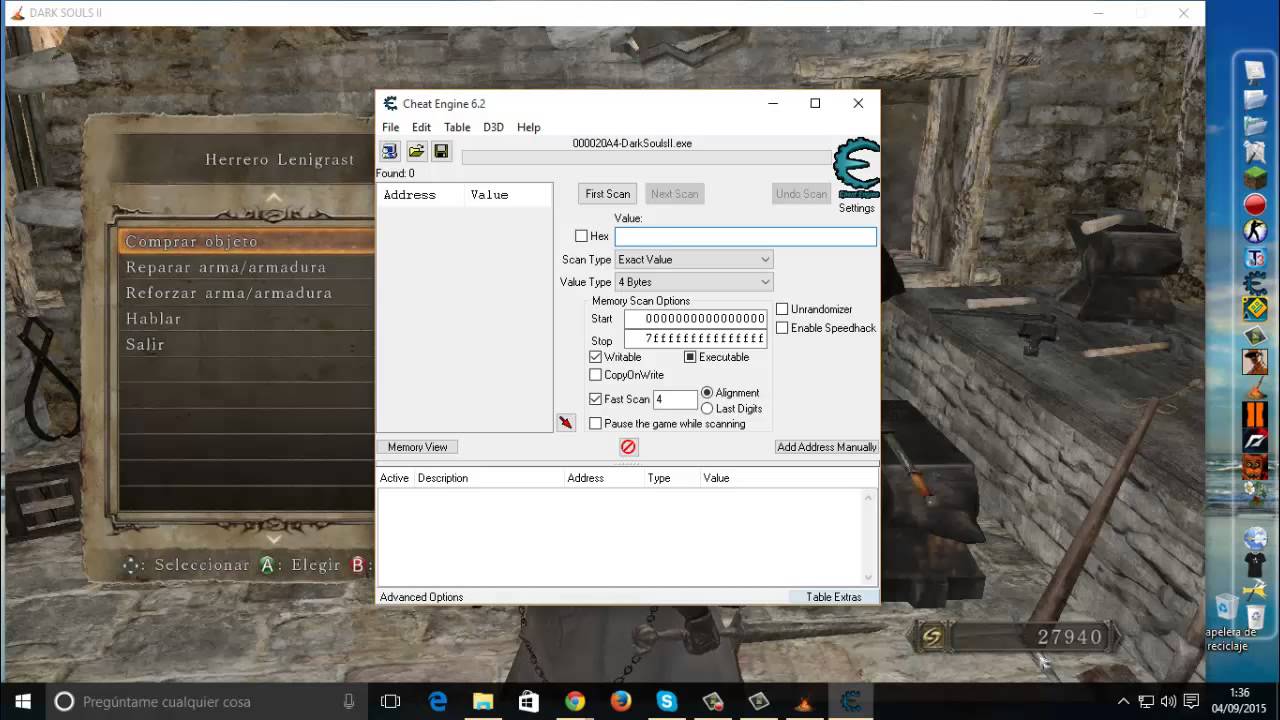Open Firefox from the taskbar
The height and width of the screenshot is (720, 1280).
(621, 701)
